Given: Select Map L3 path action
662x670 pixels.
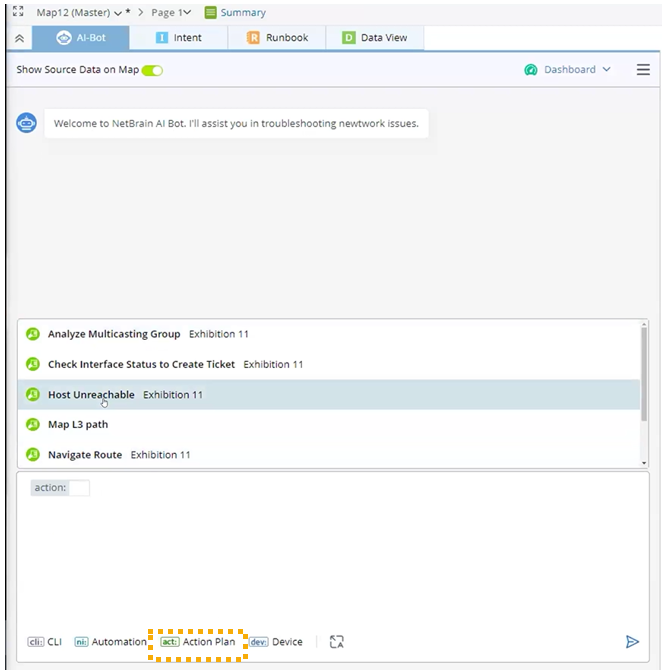Looking at the screenshot, I should 329,425.
